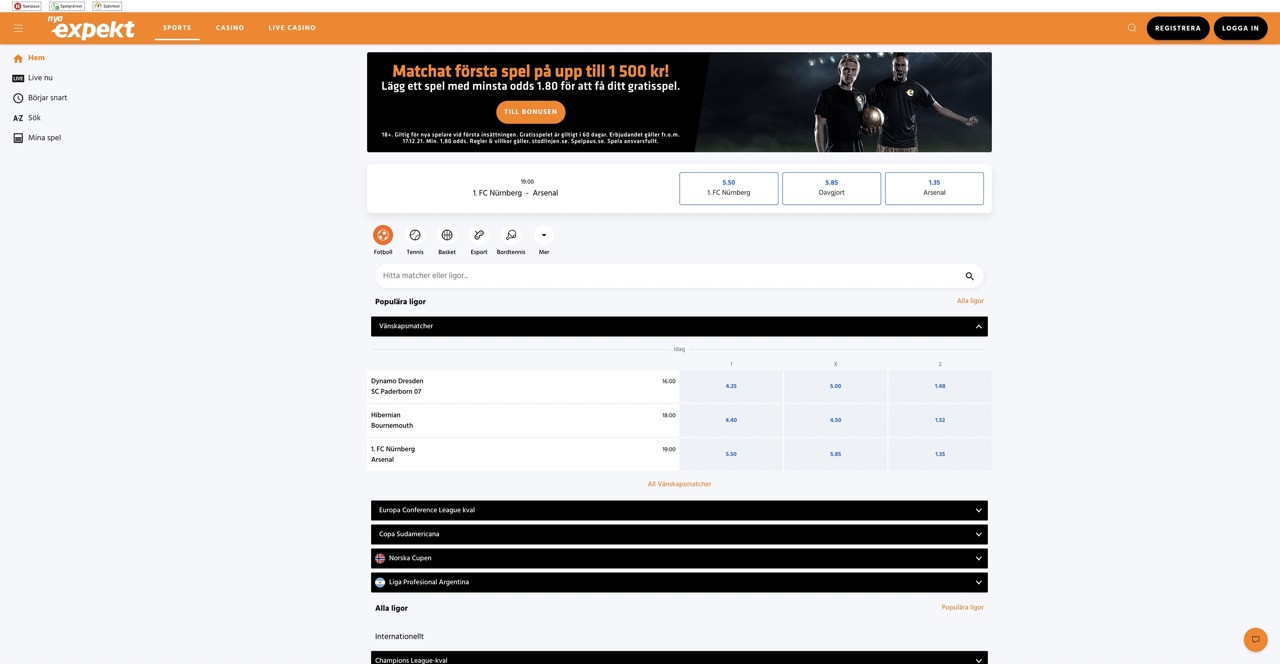The height and width of the screenshot is (664, 1280).
Task: Switch to the CASINO tab
Action: click(229, 27)
